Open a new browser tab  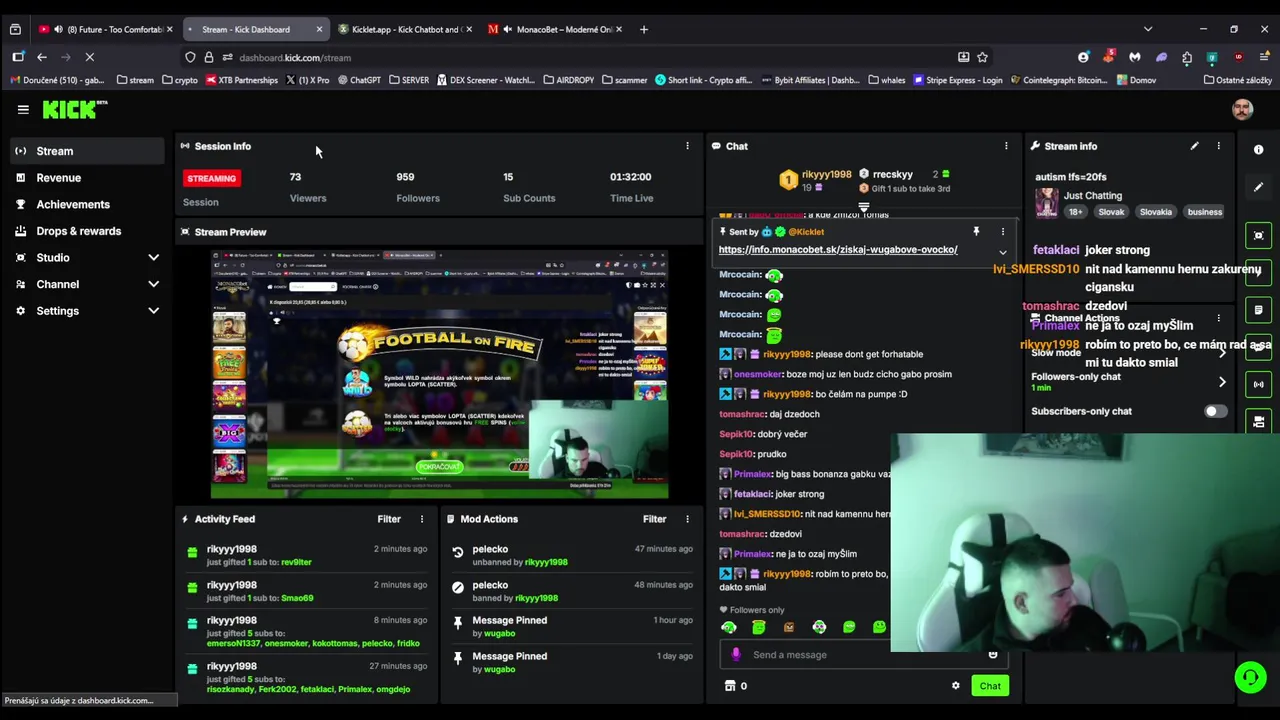point(644,29)
